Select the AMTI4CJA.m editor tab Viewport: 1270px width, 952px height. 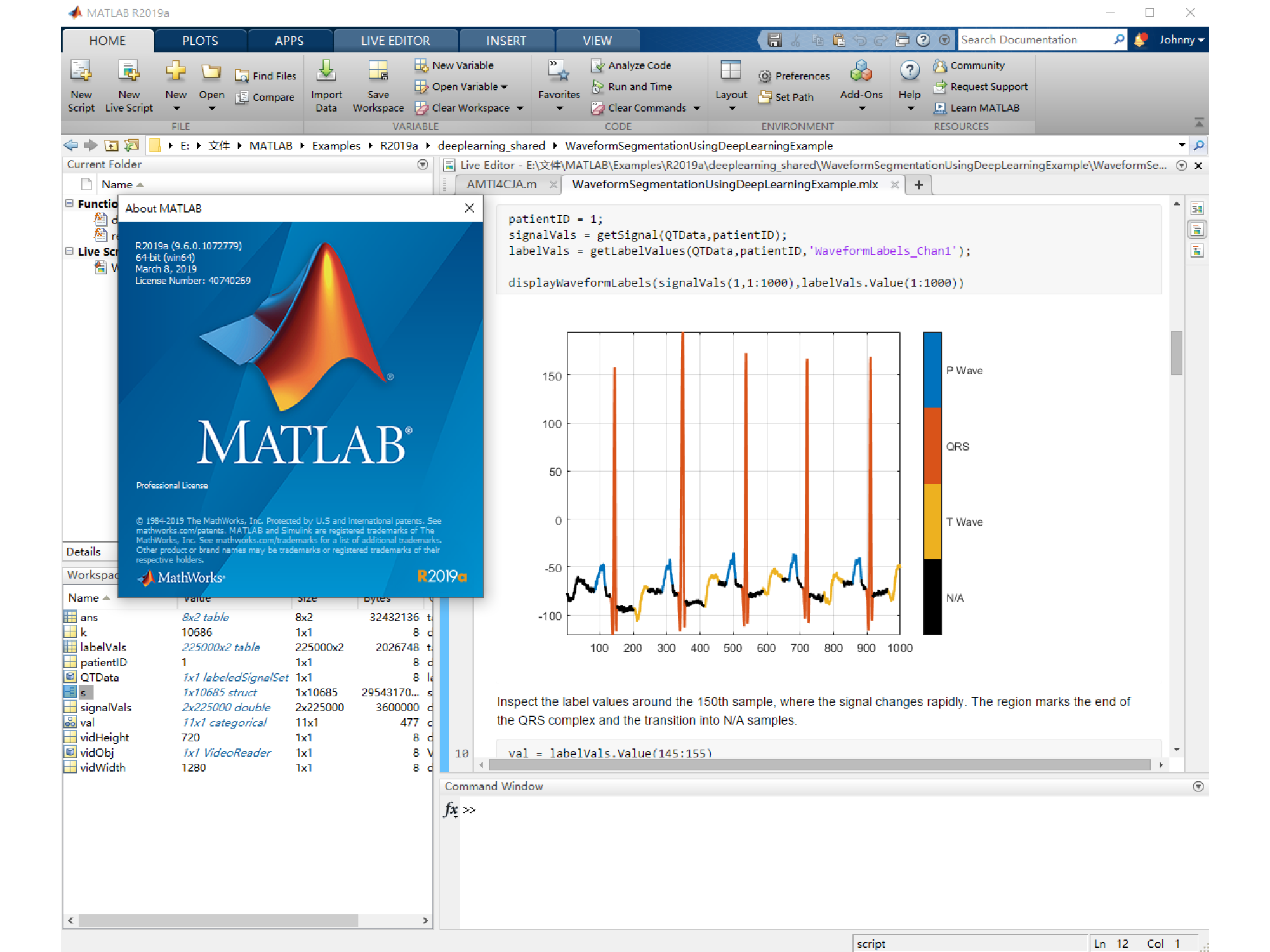pos(501,185)
